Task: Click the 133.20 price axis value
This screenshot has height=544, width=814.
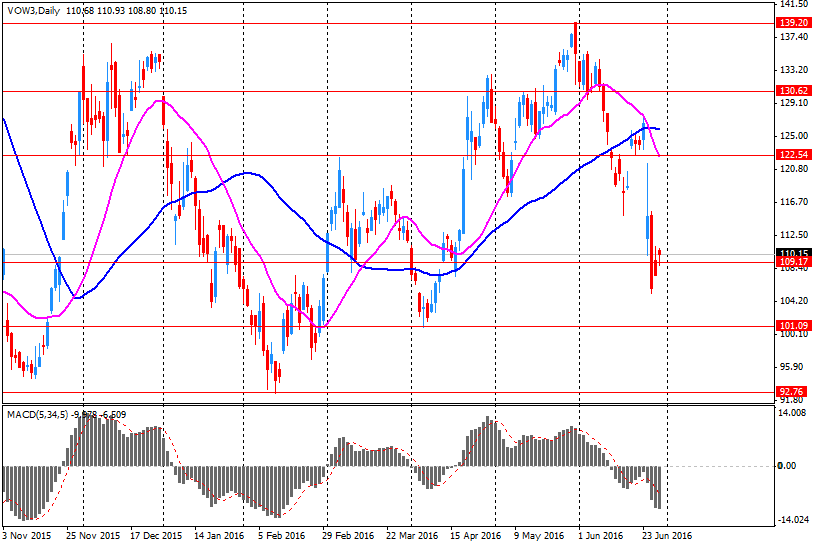Action: 794,70
